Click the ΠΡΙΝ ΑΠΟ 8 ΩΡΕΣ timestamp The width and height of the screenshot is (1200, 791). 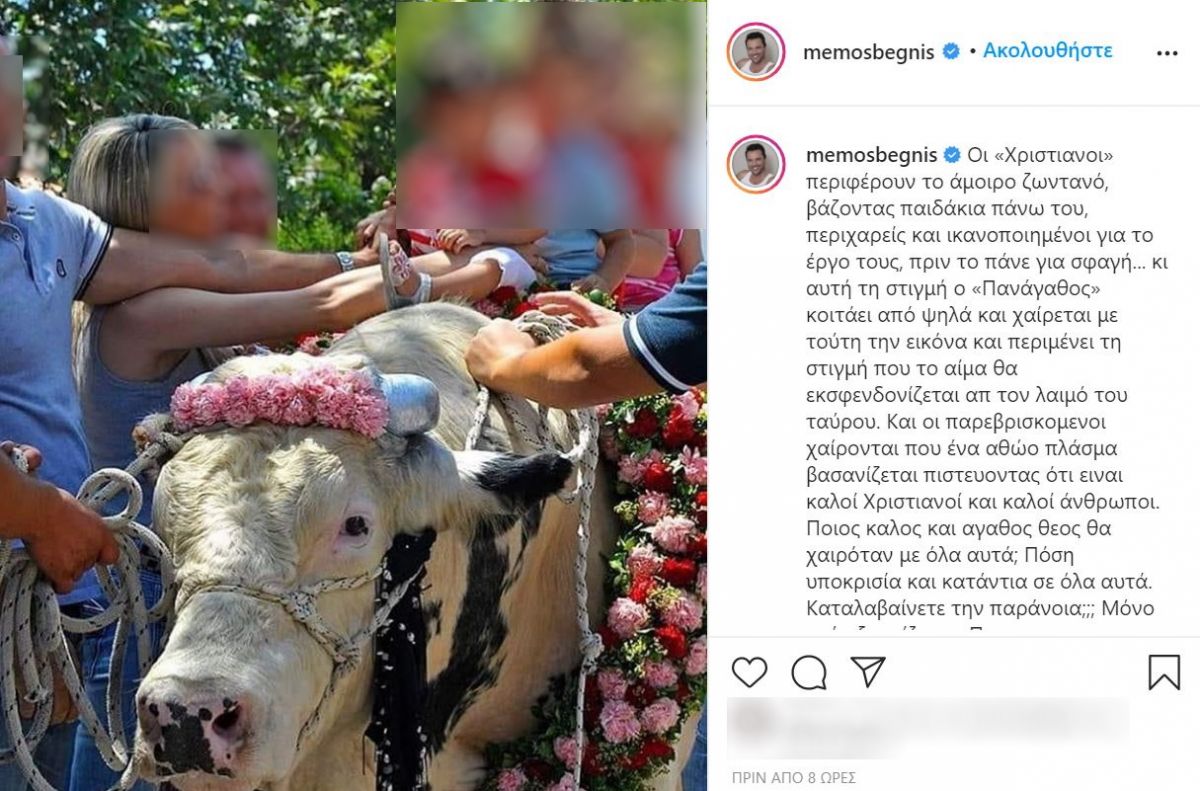pyautogui.click(x=793, y=777)
